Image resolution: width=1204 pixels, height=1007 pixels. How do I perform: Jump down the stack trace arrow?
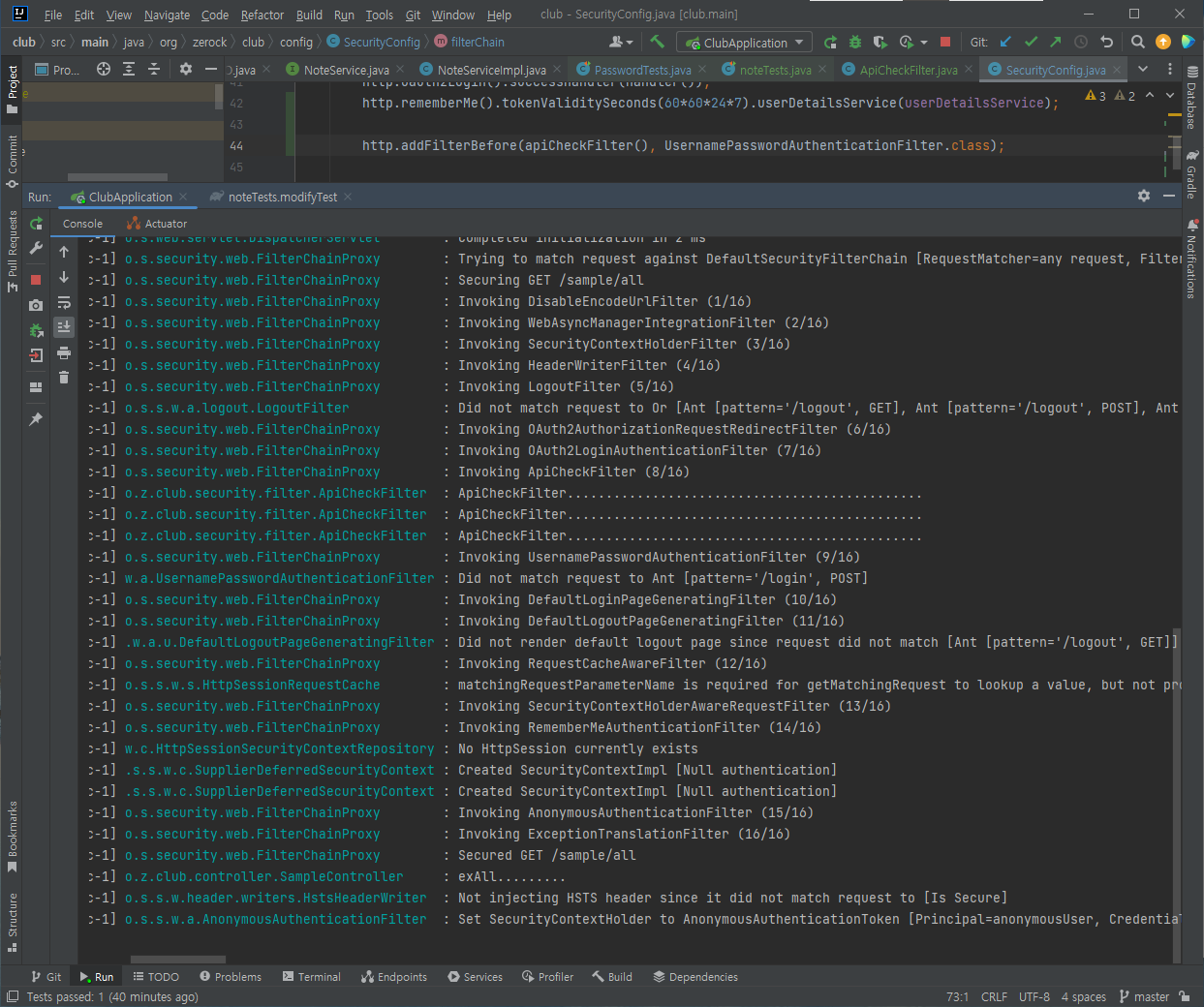(x=64, y=277)
